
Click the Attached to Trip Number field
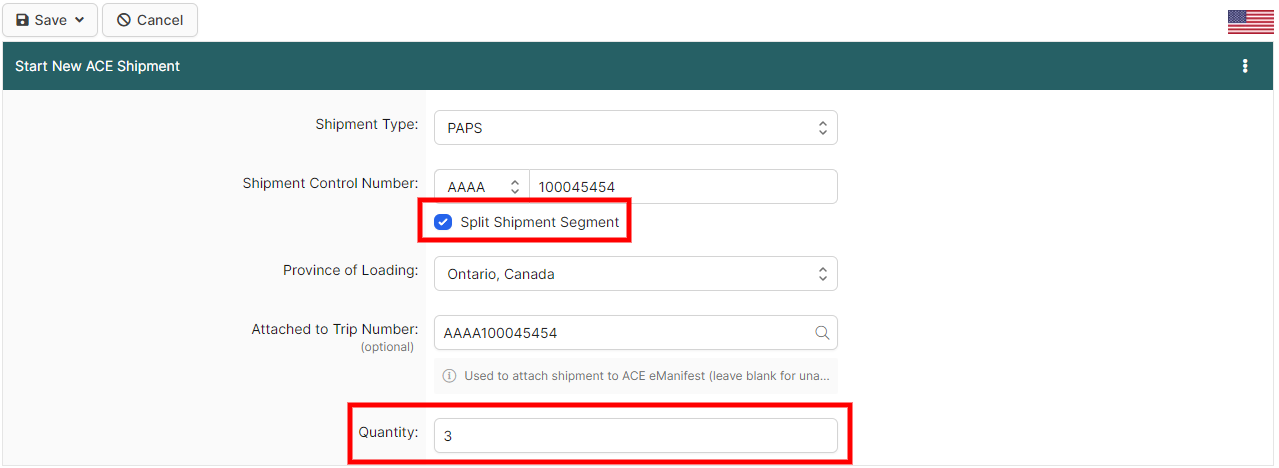point(620,333)
